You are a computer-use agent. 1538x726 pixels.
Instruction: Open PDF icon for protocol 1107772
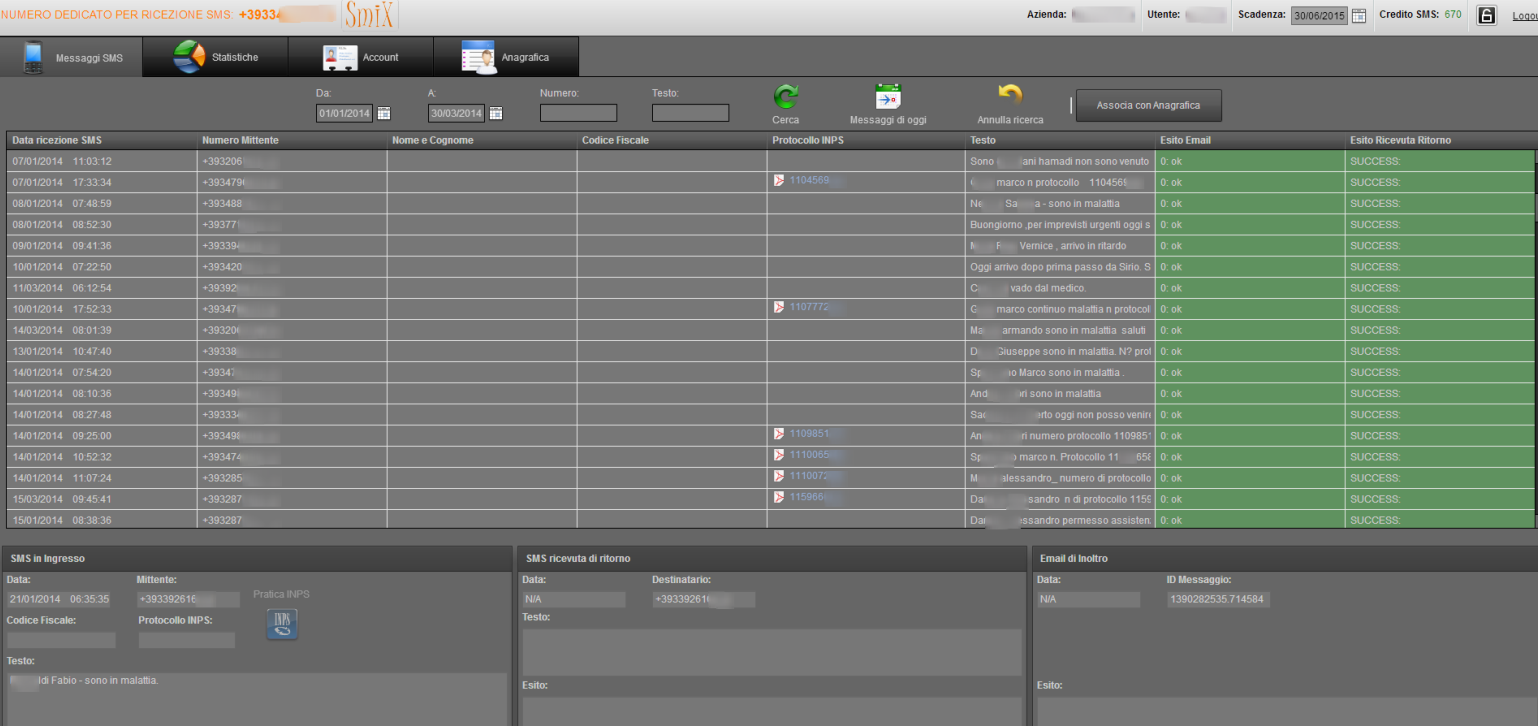[x=779, y=307]
